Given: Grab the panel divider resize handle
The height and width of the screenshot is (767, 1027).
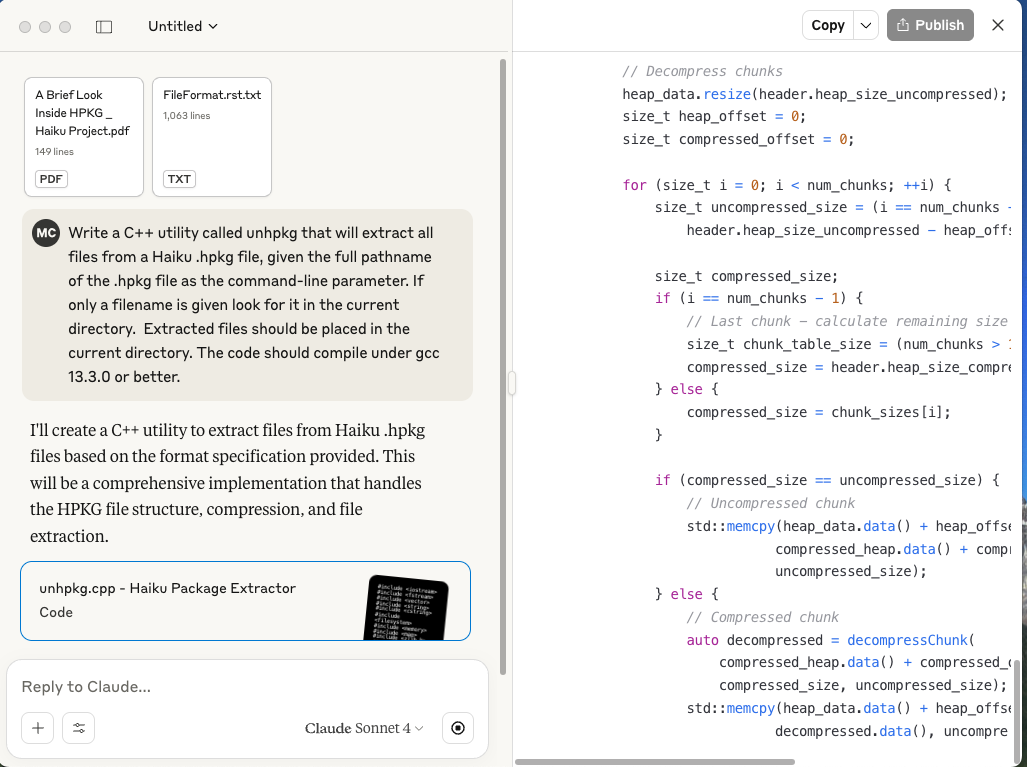Looking at the screenshot, I should click(x=512, y=383).
